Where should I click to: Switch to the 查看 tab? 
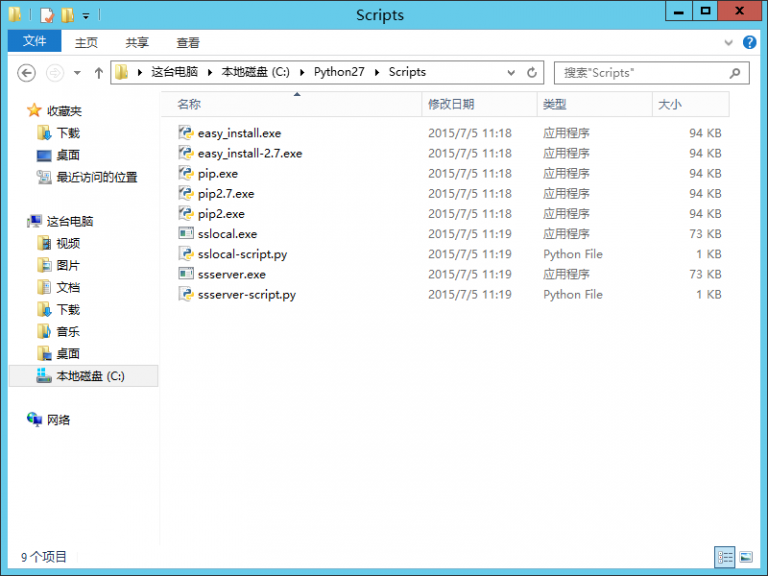point(188,42)
